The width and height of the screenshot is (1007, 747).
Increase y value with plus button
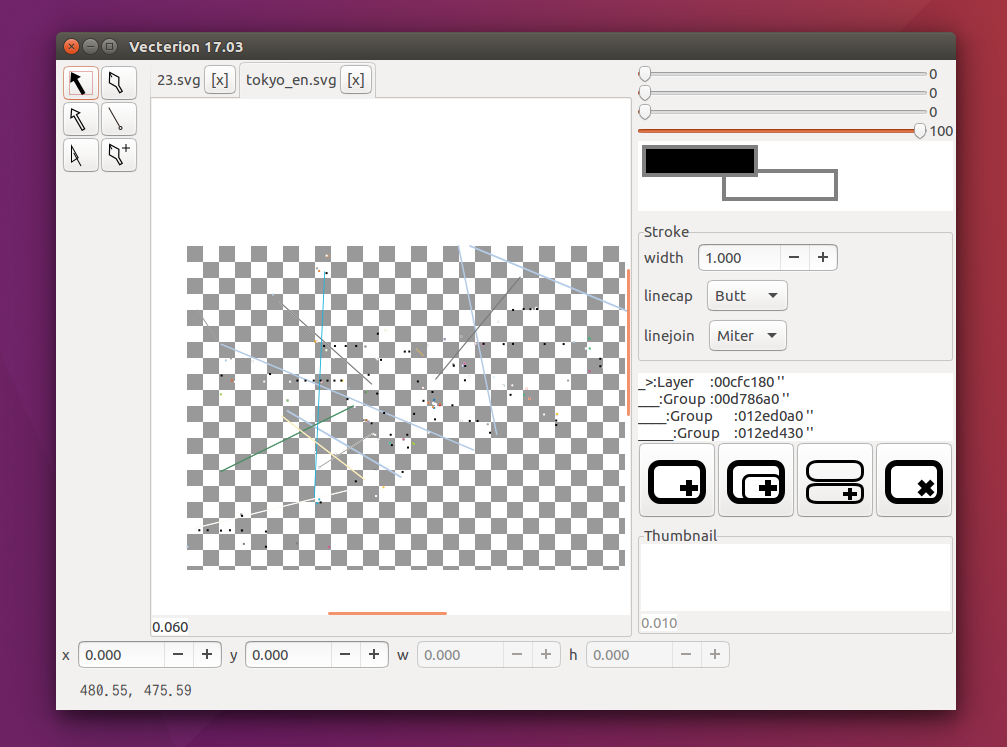point(374,655)
